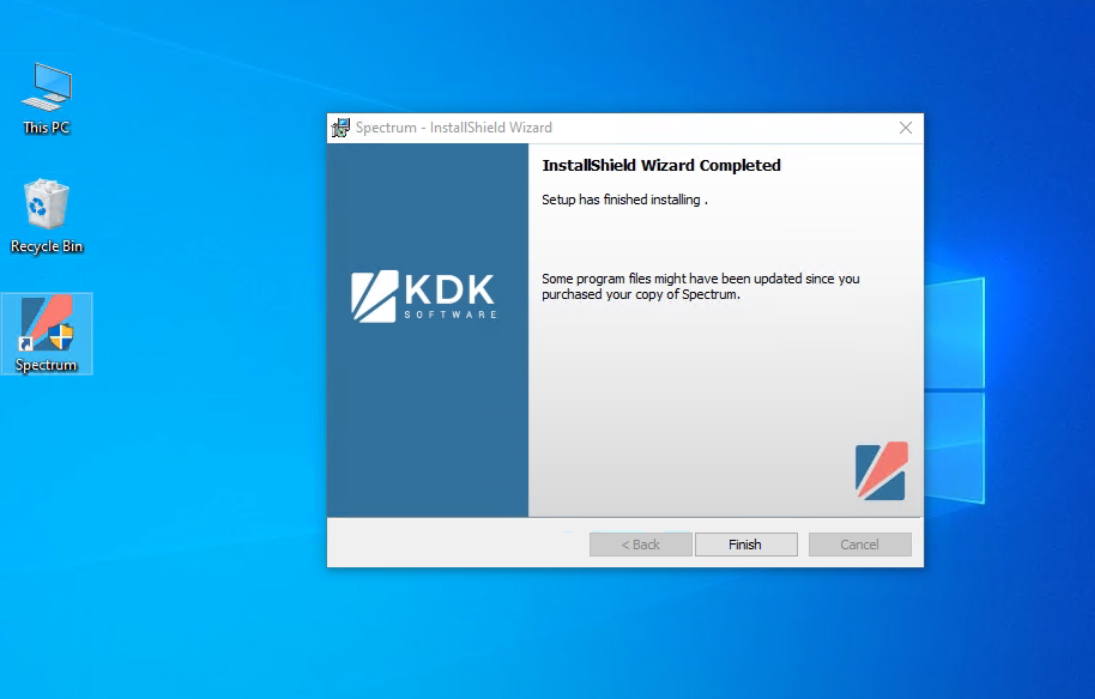This screenshot has height=699, width=1095.
Task: Close the InstallShield Wizard window
Action: [906, 128]
